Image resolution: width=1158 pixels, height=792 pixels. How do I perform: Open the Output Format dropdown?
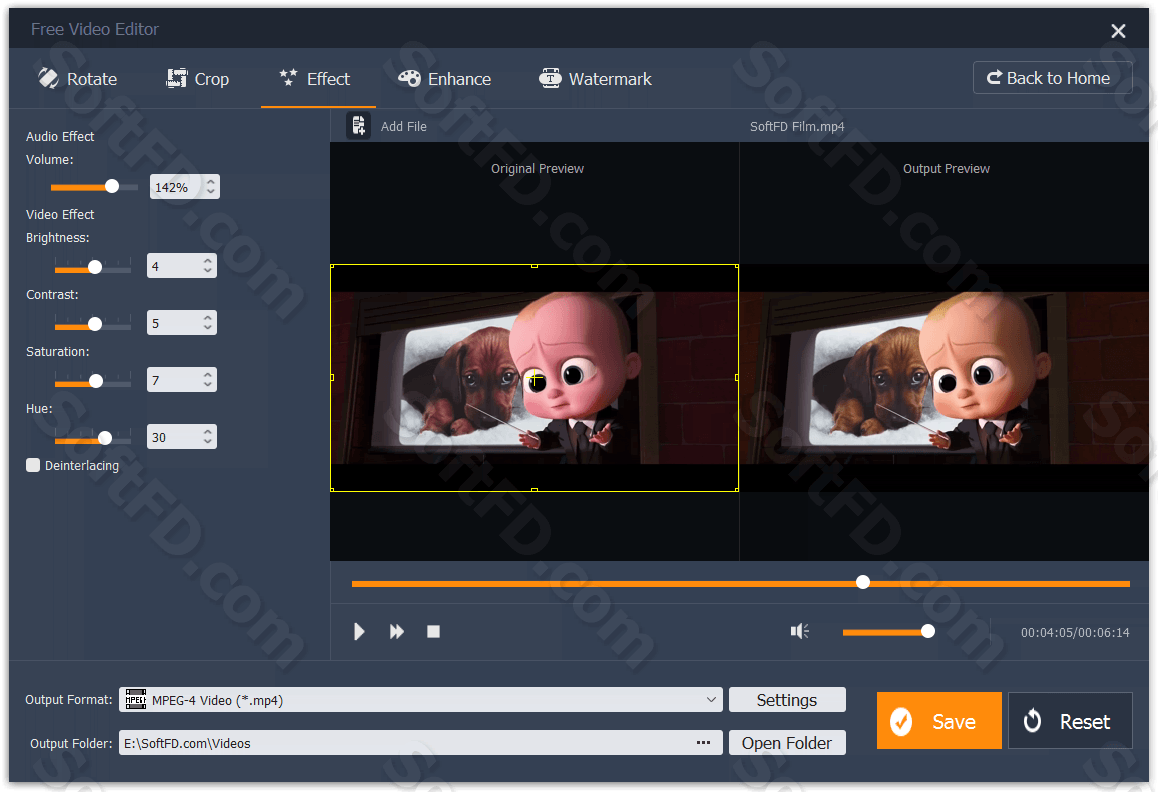[420, 700]
